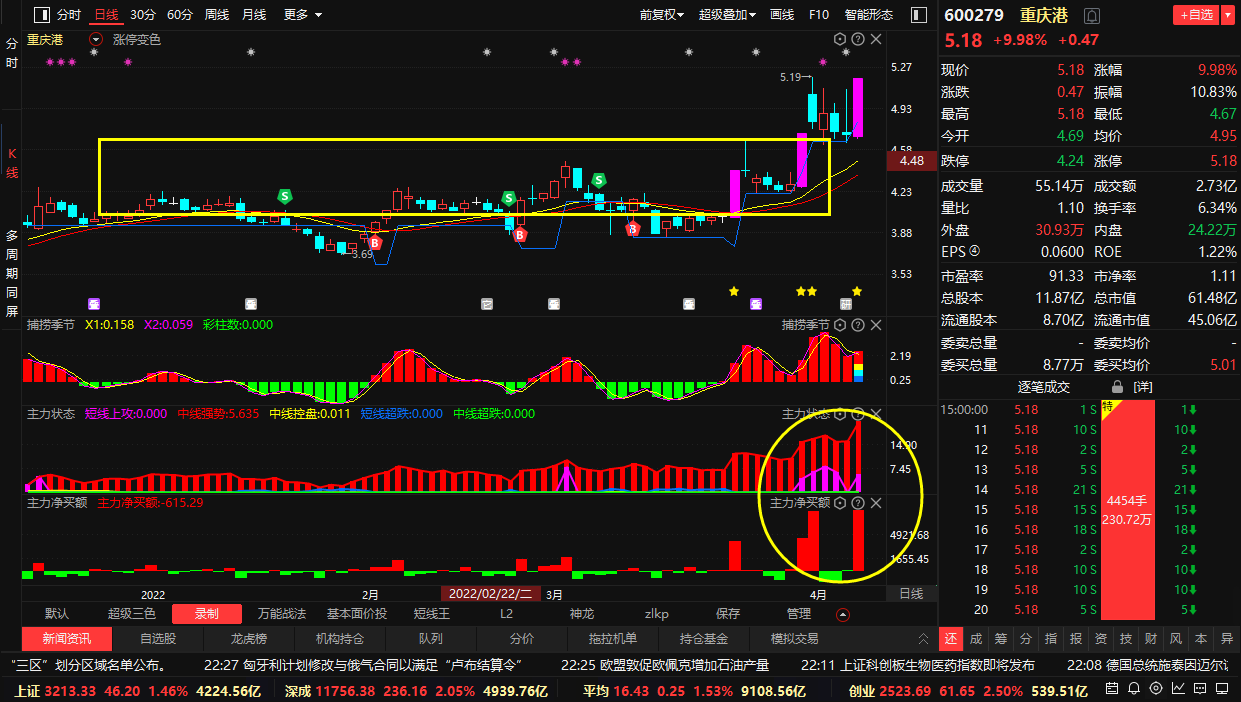Open the 龙虎榜 bottom tab
Image resolution: width=1241 pixels, height=702 pixels.
(249, 638)
